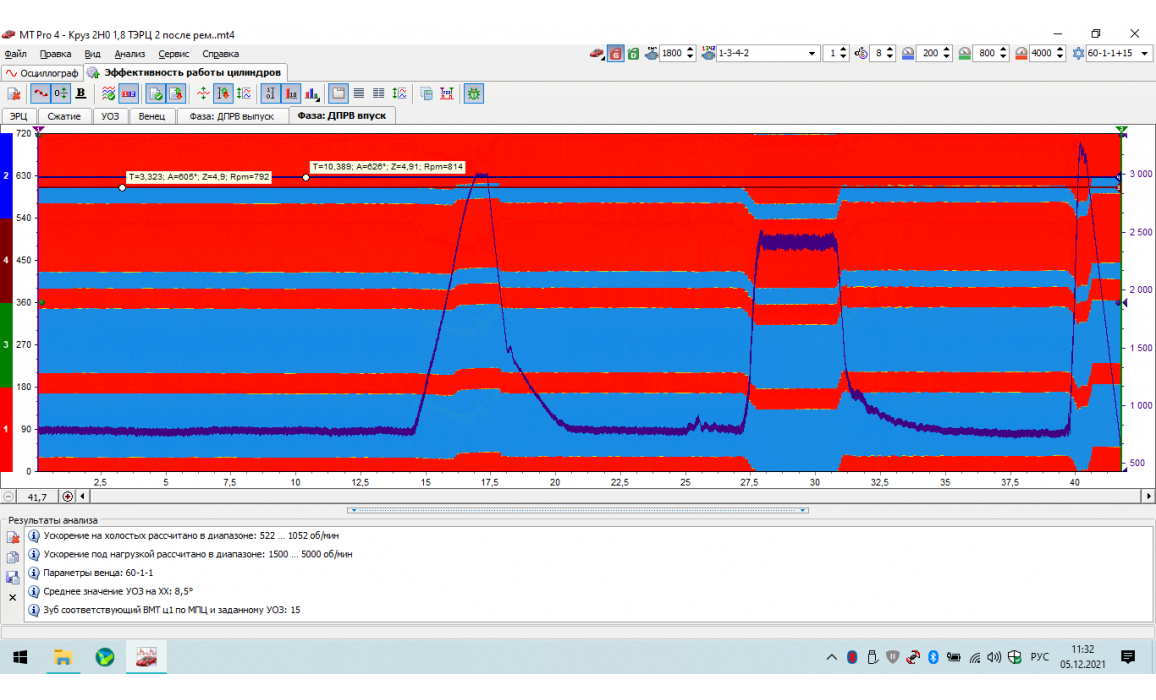The width and height of the screenshot is (1156, 700).
Task: Toggle the red waveform display button
Action: (40, 94)
